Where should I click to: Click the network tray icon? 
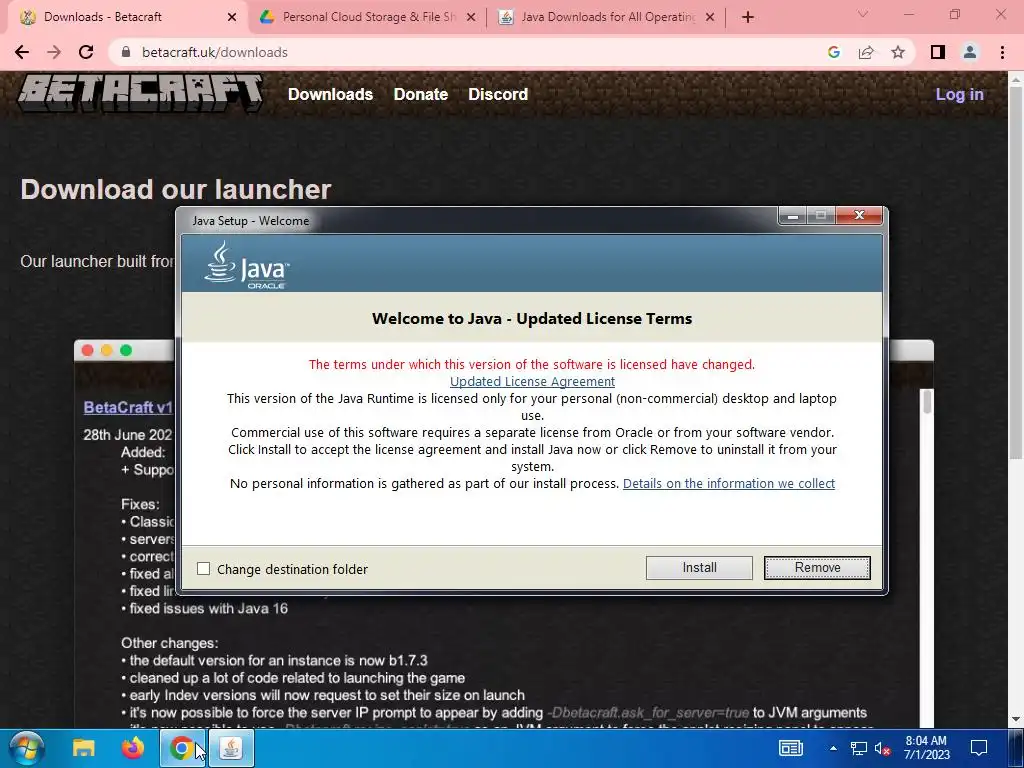click(x=859, y=748)
